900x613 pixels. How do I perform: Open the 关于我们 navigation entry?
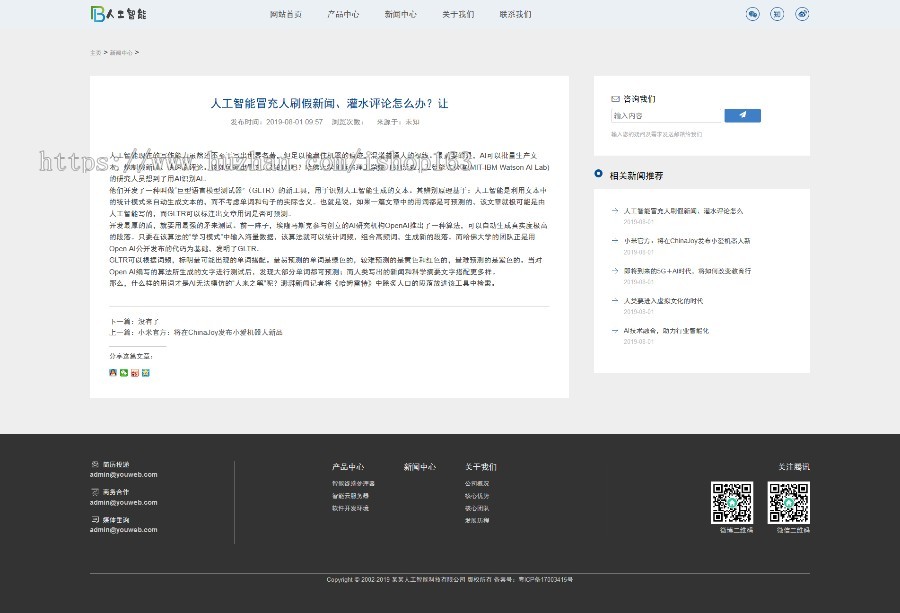[x=458, y=14]
